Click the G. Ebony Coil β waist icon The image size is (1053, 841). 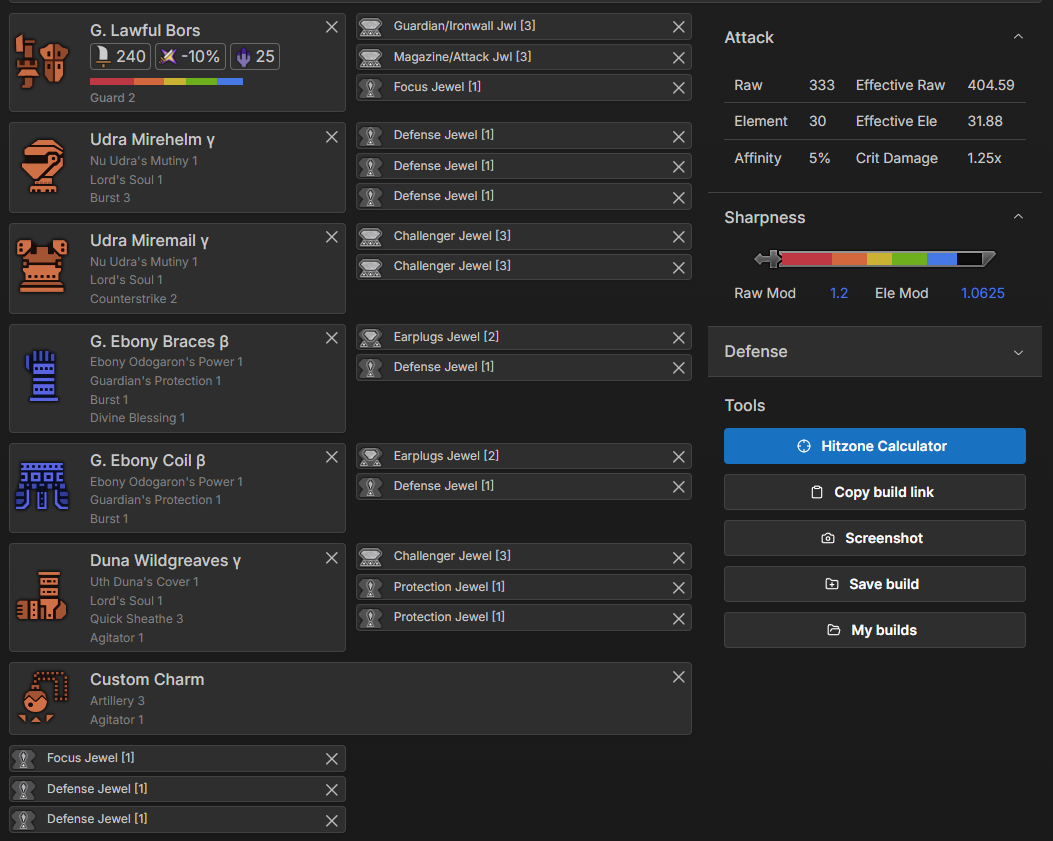(42, 486)
